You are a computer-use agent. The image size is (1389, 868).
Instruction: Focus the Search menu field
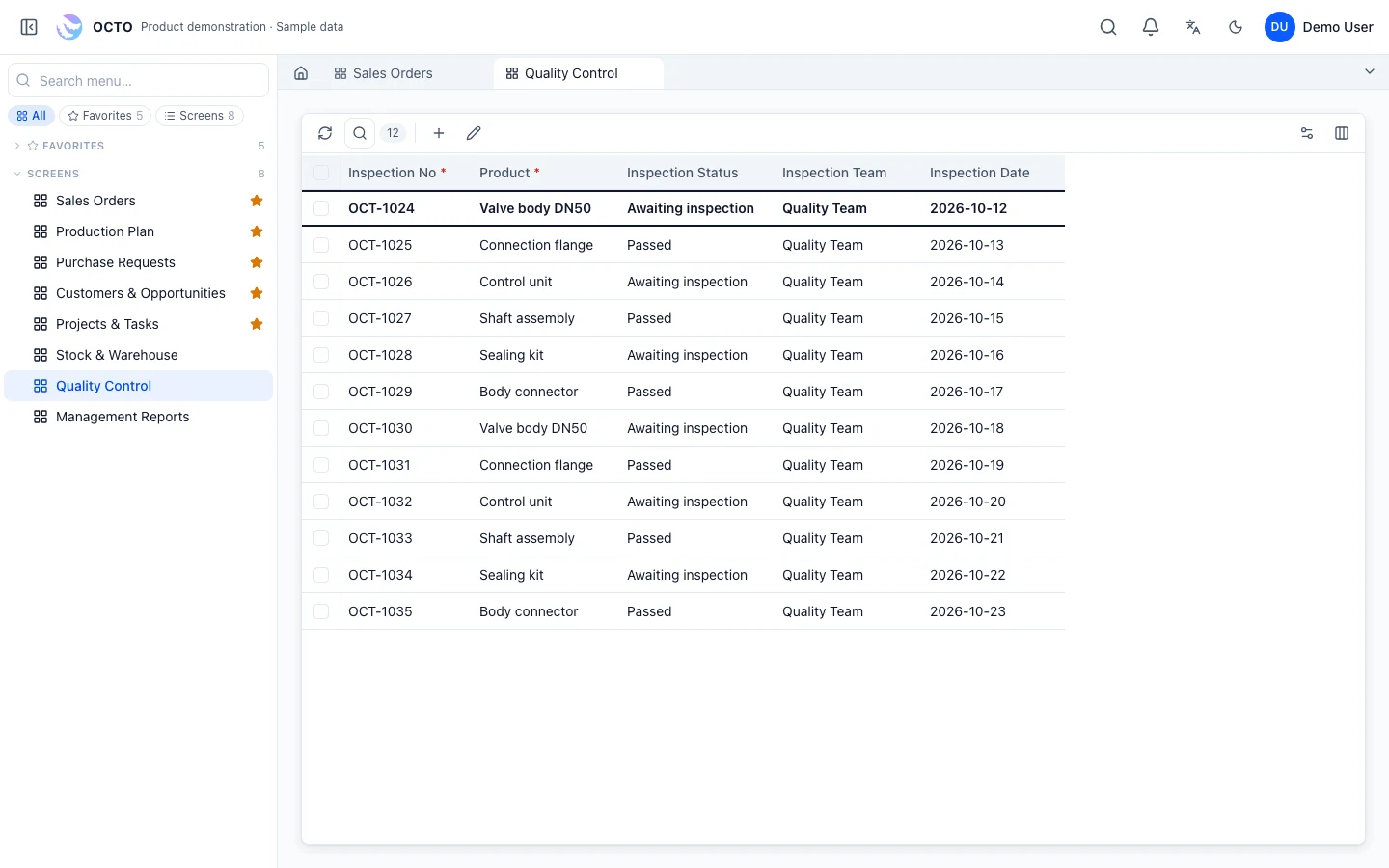[139, 81]
